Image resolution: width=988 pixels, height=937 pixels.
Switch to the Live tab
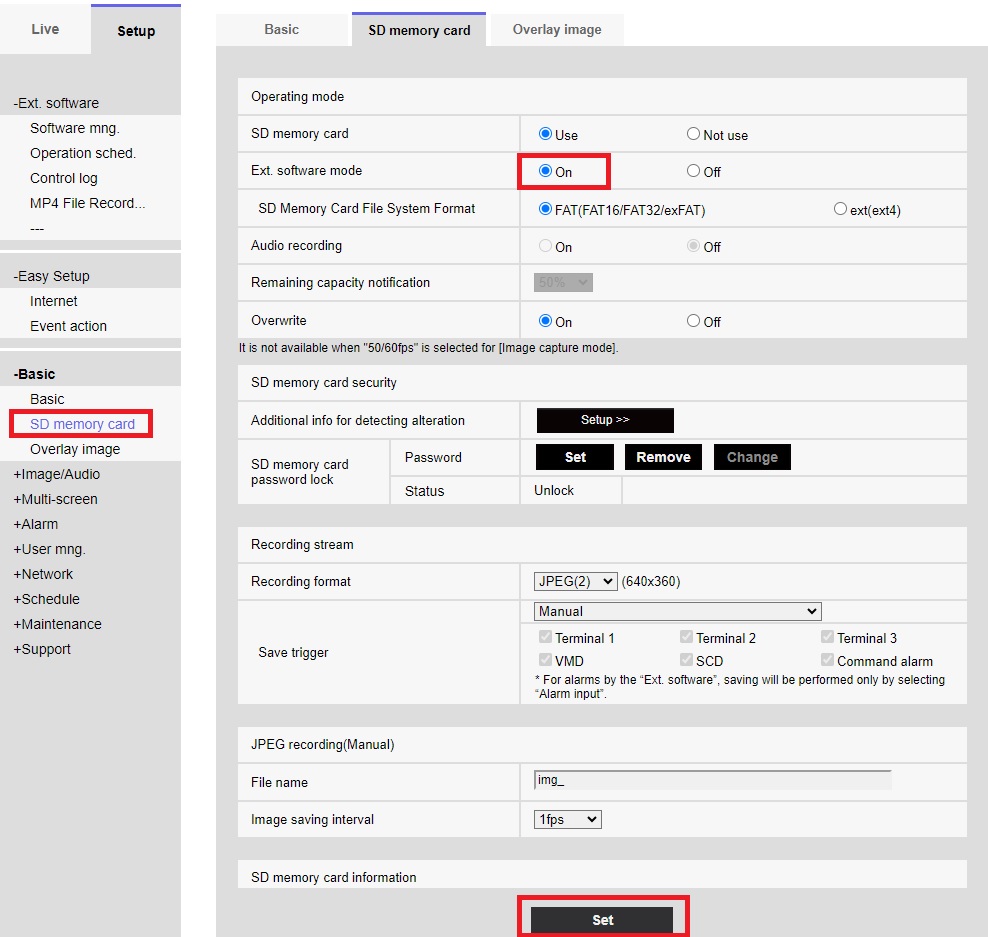pos(45,29)
